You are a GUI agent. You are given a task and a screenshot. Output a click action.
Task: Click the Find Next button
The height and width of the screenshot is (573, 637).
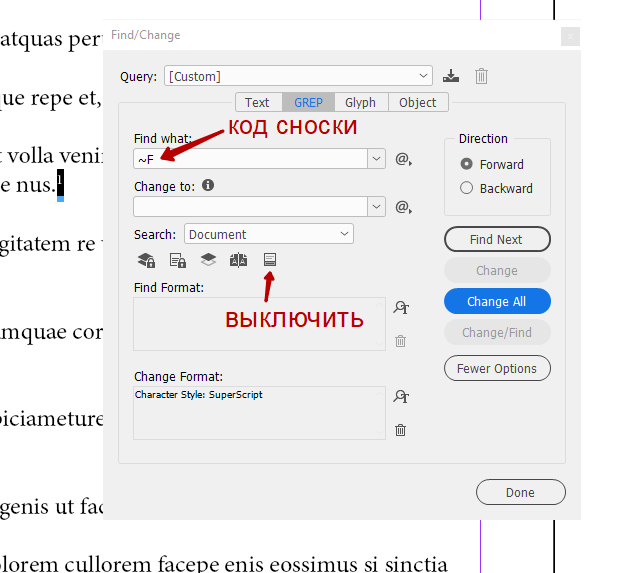click(x=497, y=239)
